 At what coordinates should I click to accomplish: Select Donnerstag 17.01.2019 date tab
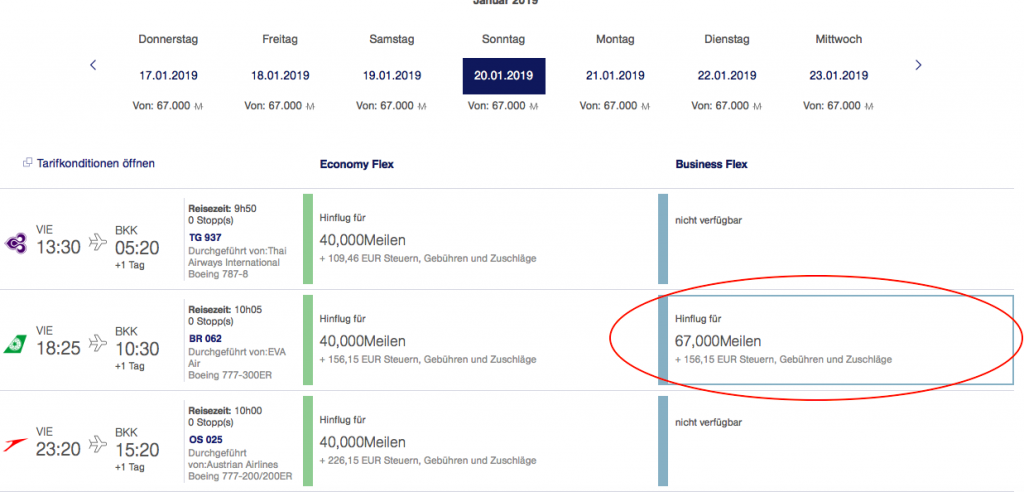tap(168, 75)
